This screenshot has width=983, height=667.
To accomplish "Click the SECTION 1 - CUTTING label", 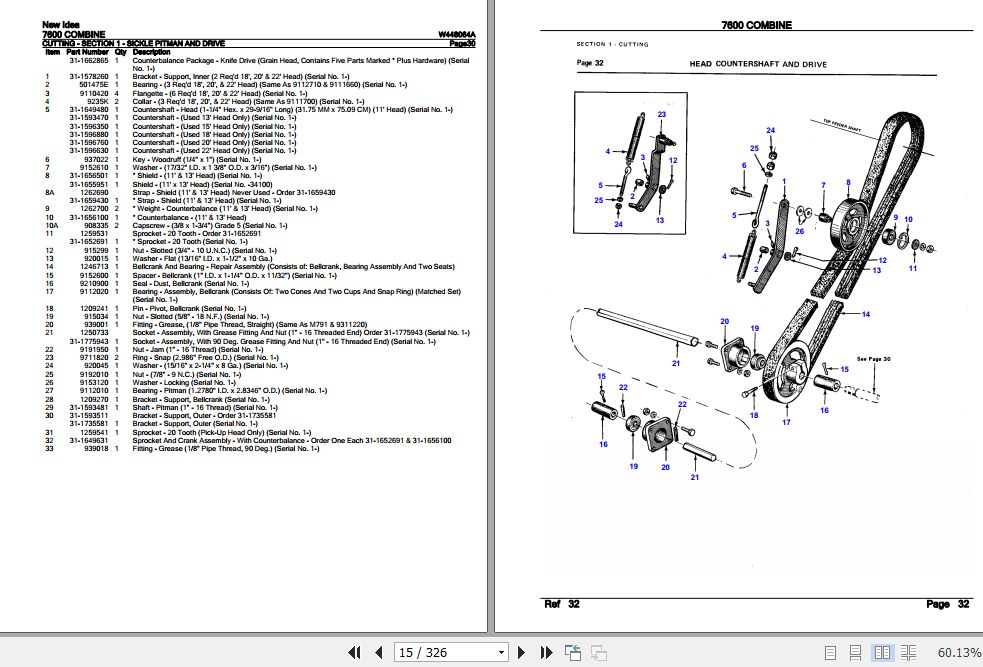I will [x=611, y=44].
